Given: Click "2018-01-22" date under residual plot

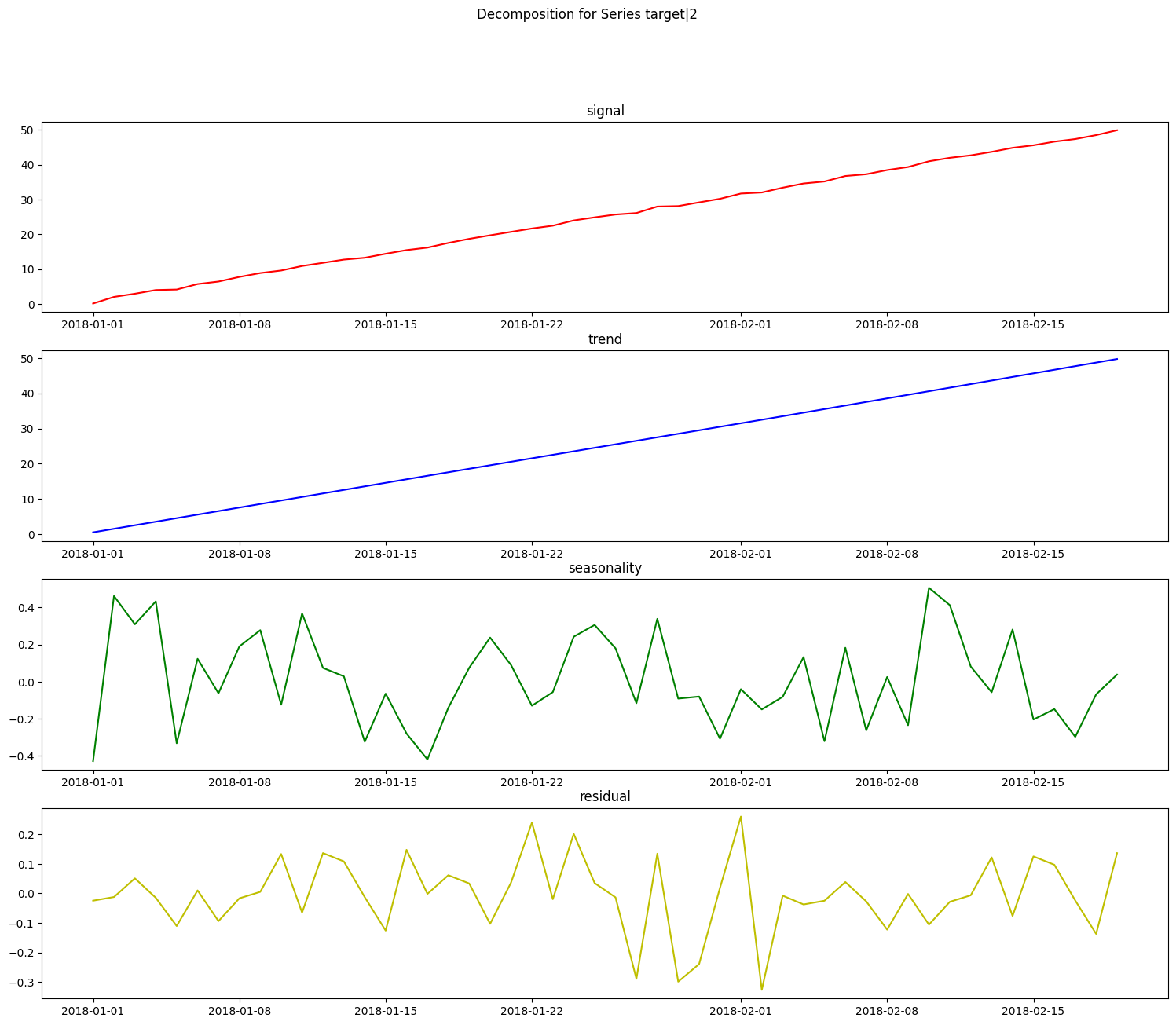Looking at the screenshot, I should point(532,1010).
